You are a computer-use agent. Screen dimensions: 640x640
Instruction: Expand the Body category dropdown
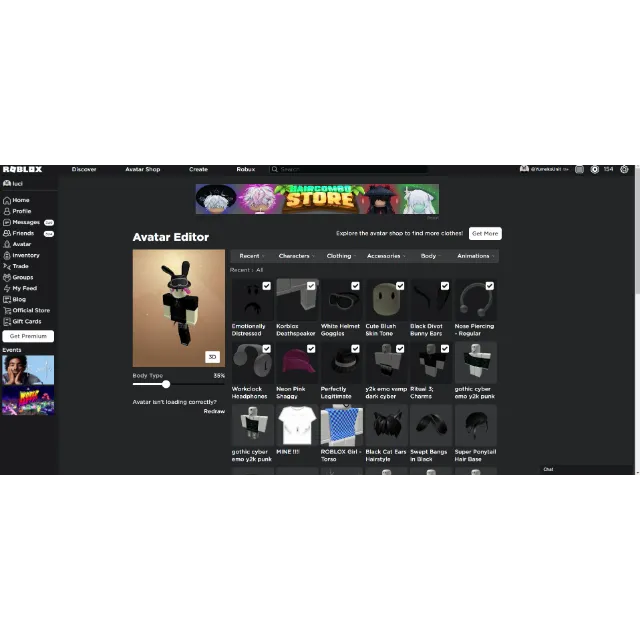(x=431, y=256)
